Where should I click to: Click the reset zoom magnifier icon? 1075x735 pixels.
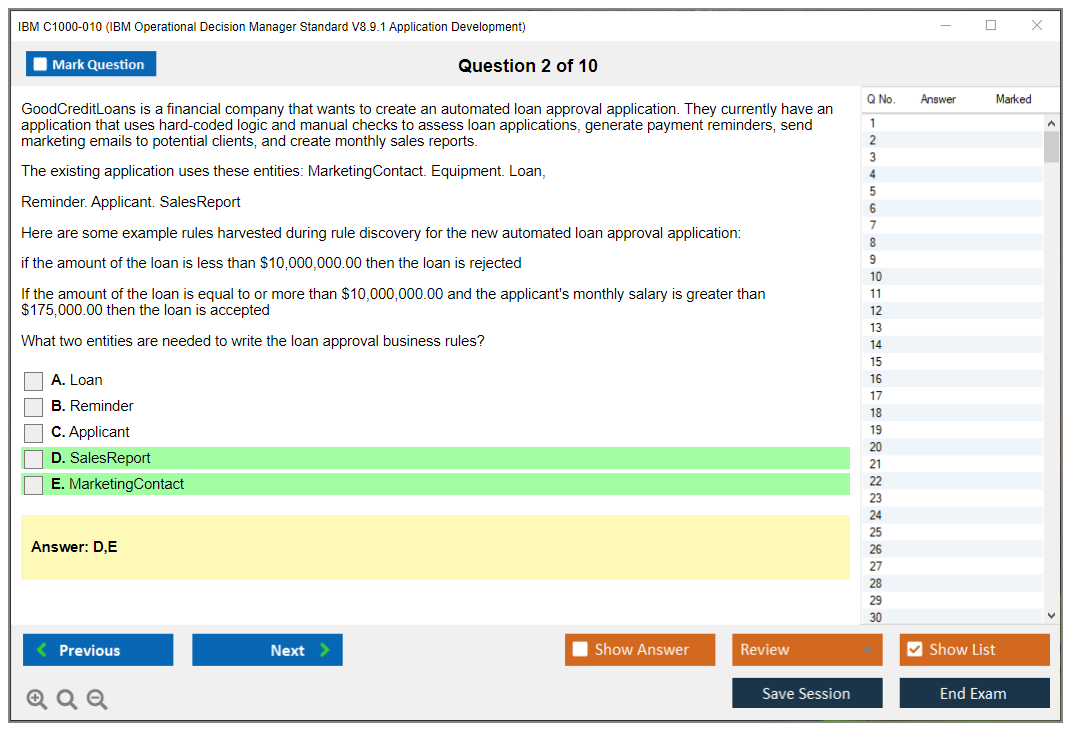pyautogui.click(x=67, y=700)
